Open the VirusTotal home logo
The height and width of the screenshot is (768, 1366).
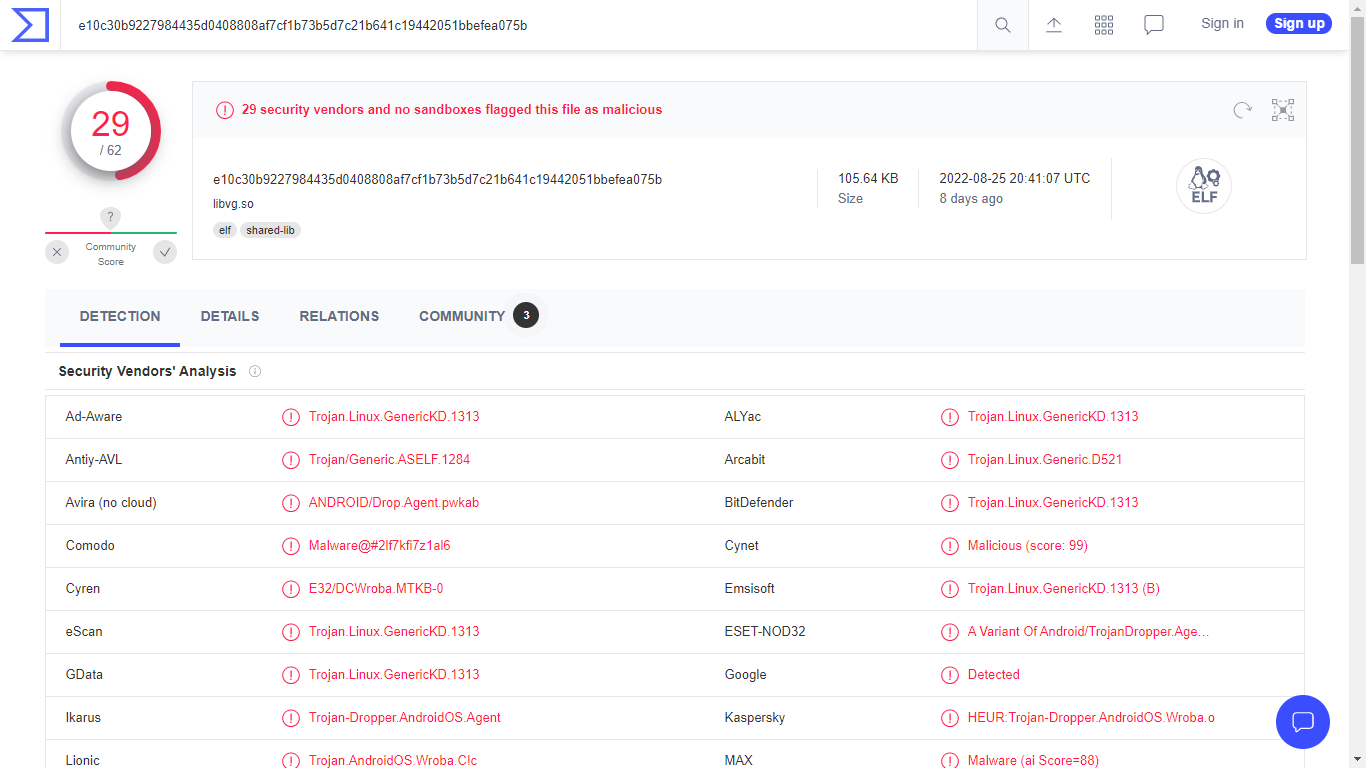[30, 25]
